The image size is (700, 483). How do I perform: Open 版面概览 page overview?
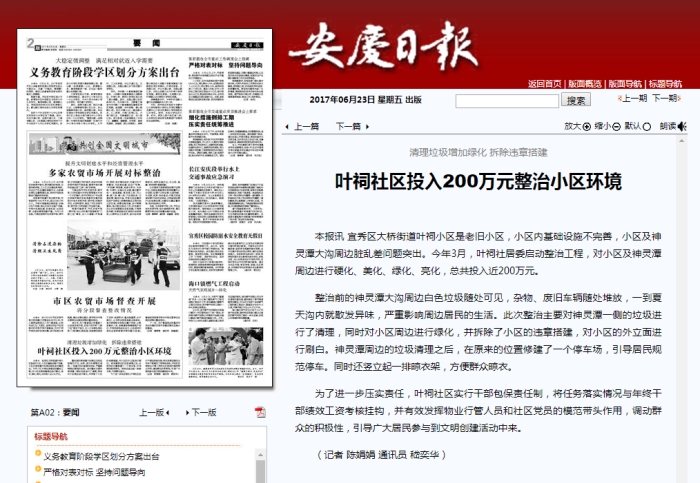tap(585, 83)
